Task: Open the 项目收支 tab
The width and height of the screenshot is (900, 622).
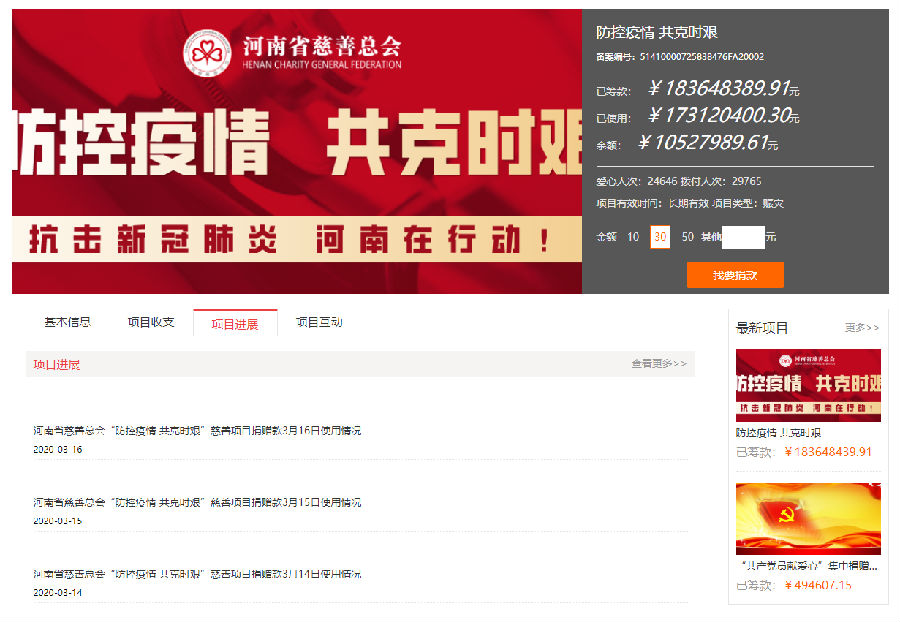Action: (x=151, y=322)
